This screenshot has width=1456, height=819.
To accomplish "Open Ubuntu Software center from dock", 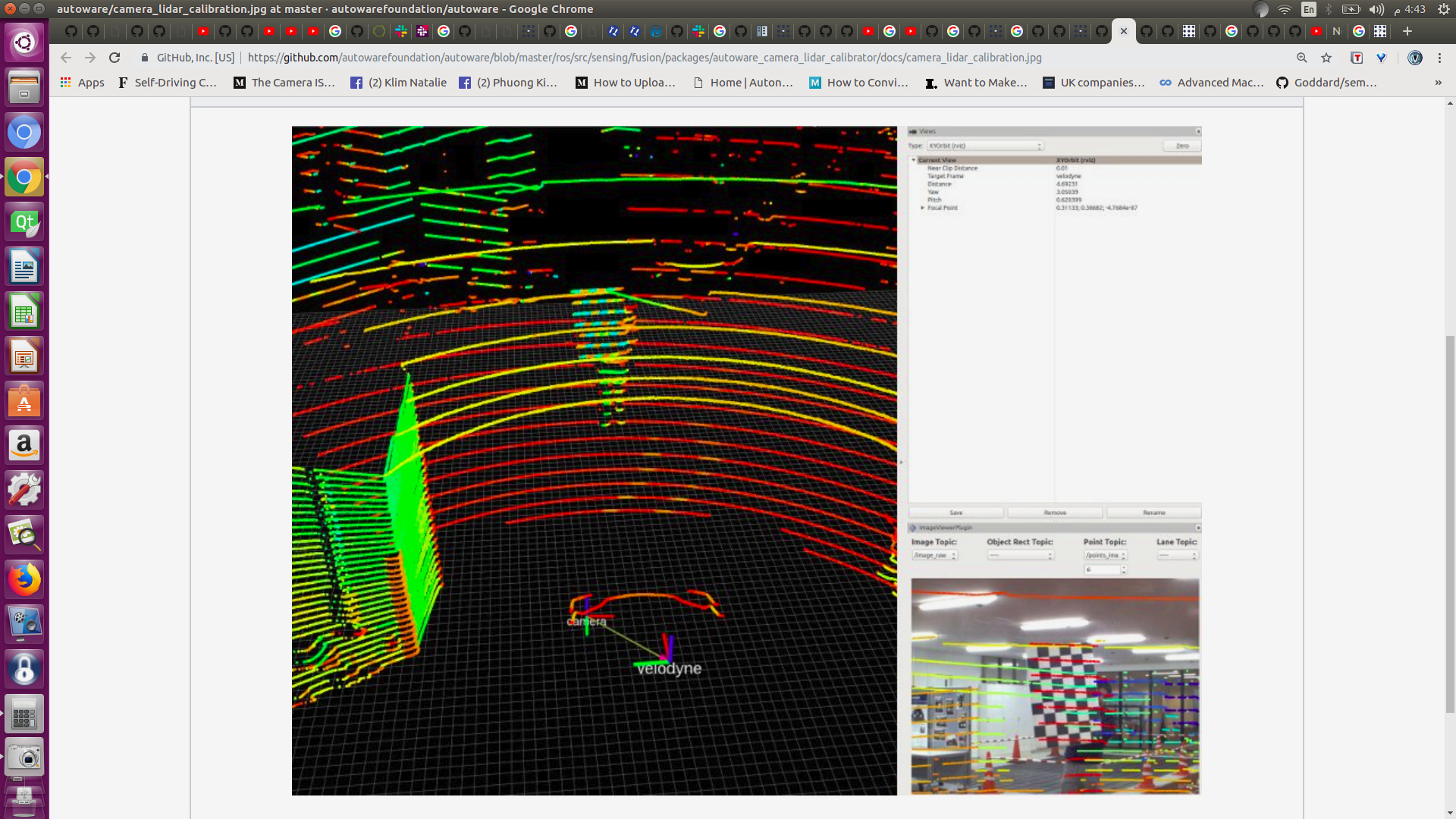I will 24,401.
